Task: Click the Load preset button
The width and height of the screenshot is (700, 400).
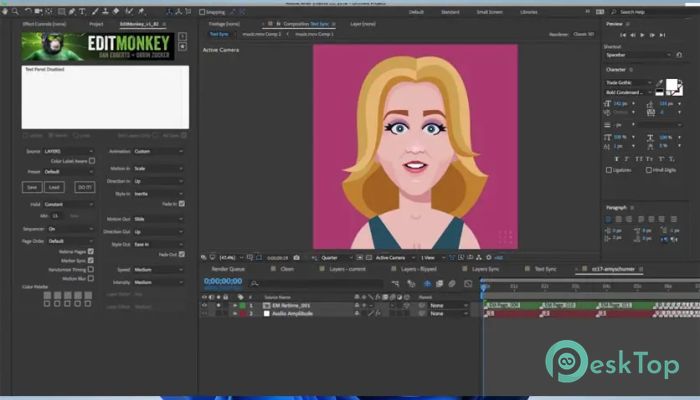Action: [54, 188]
